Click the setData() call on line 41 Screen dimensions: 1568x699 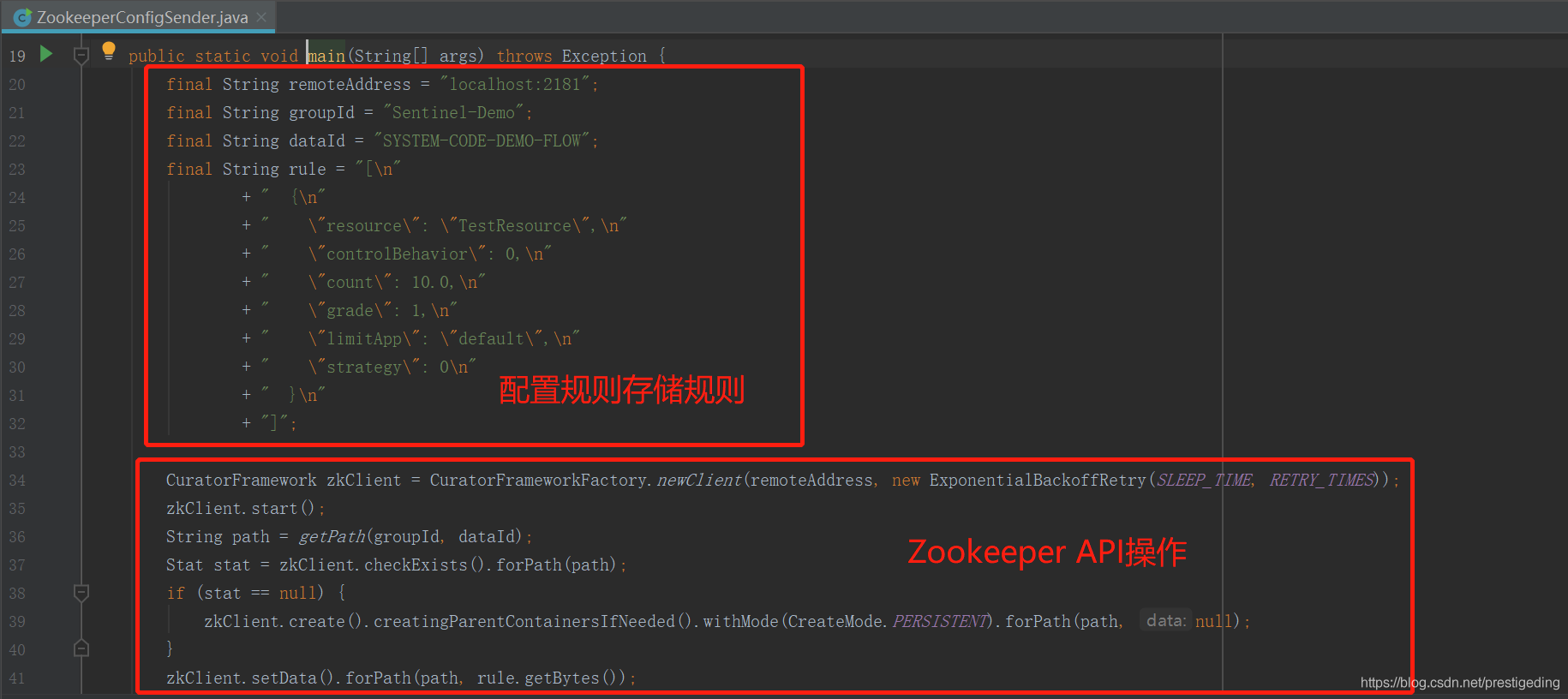click(294, 678)
